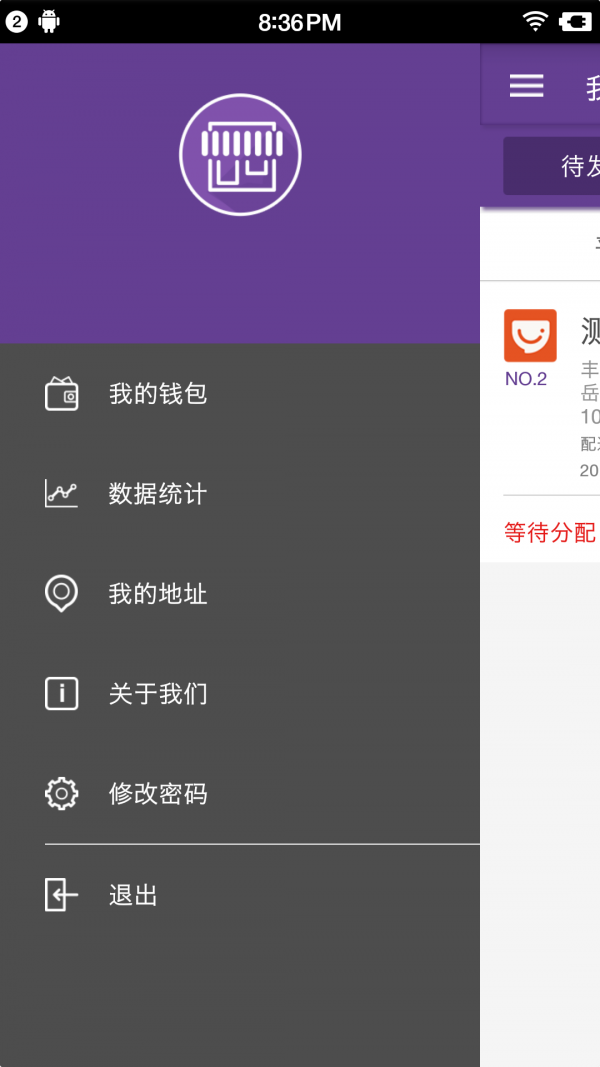The image size is (600, 1067).
Task: Tap the location pin icon
Action: (x=61, y=593)
